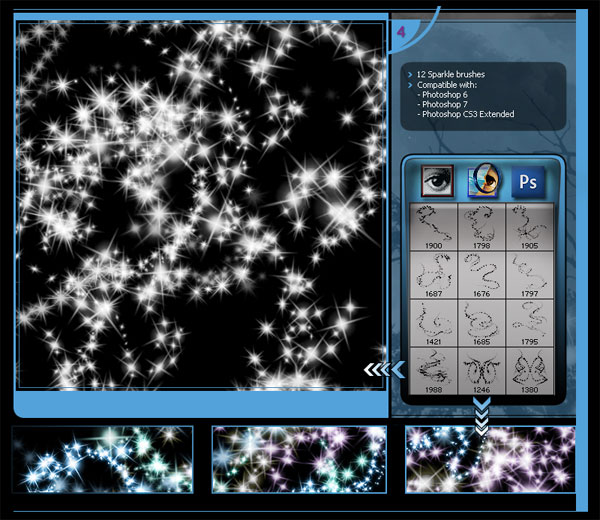Viewport: 600px width, 520px height.
Task: Choose the swirl brush labeled 1685
Action: 482,322
